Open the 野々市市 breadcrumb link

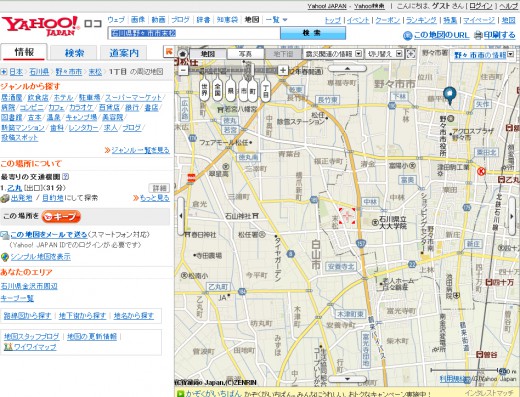click(x=69, y=72)
